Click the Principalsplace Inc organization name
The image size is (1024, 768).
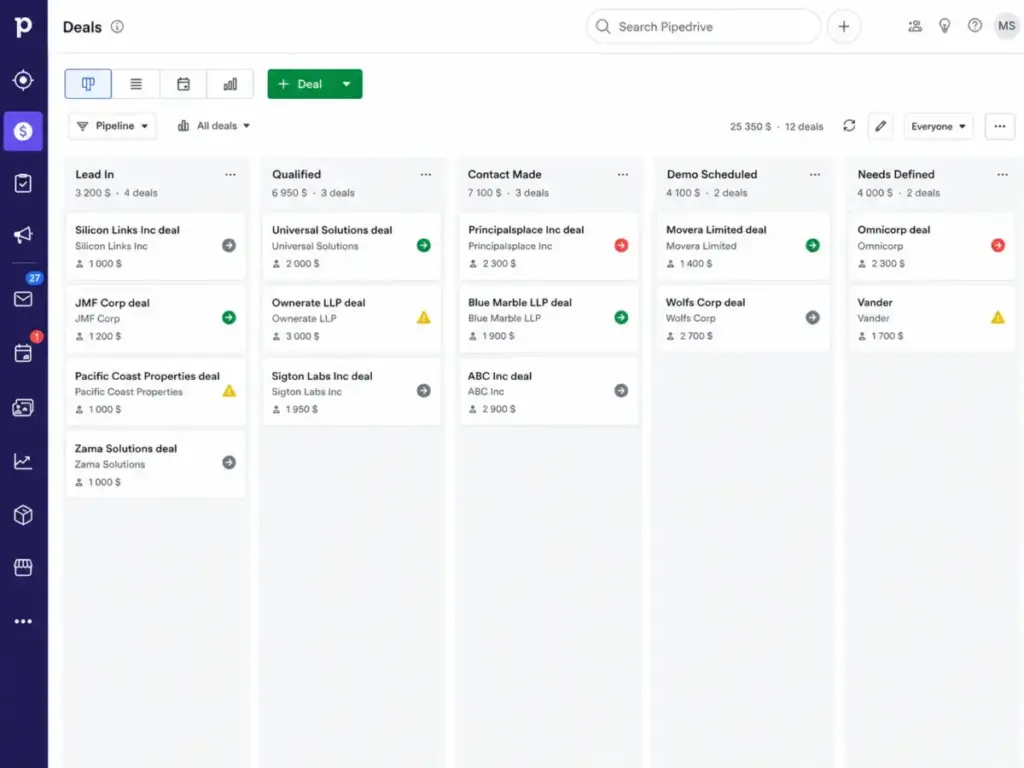click(x=510, y=246)
